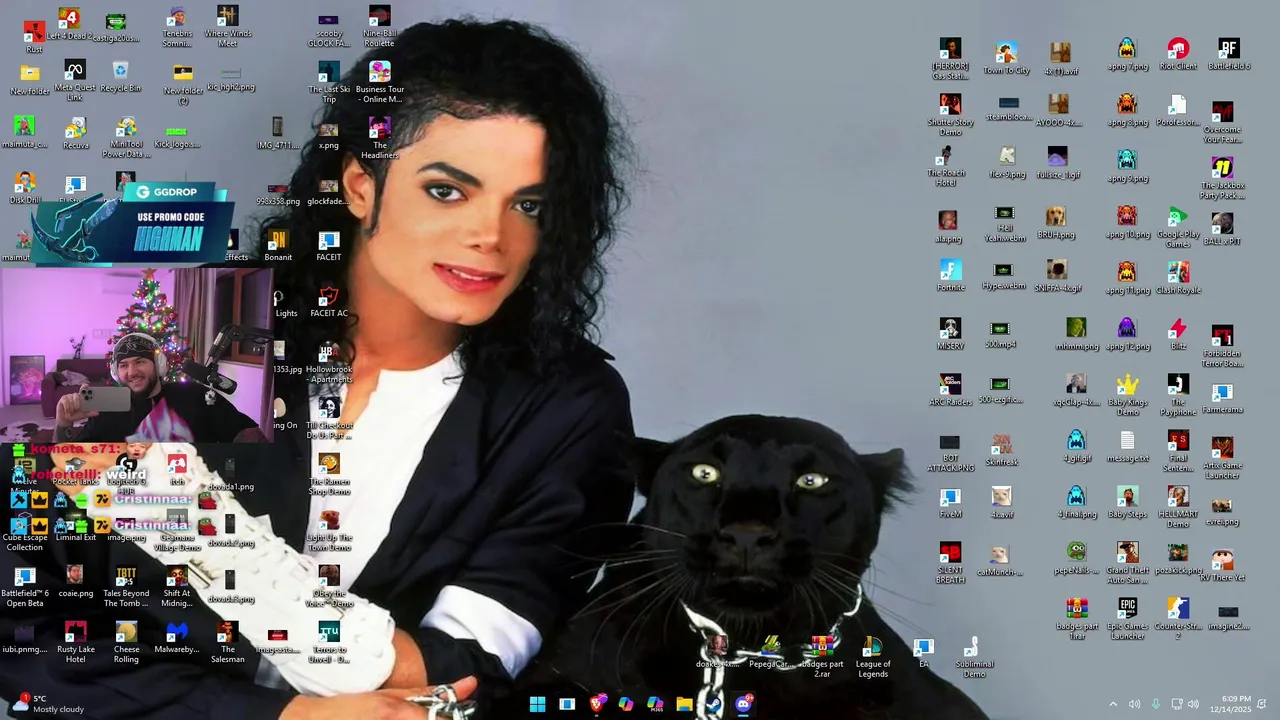Open the badges part 1.rar archive
The image size is (1280, 720).
click(x=1077, y=619)
